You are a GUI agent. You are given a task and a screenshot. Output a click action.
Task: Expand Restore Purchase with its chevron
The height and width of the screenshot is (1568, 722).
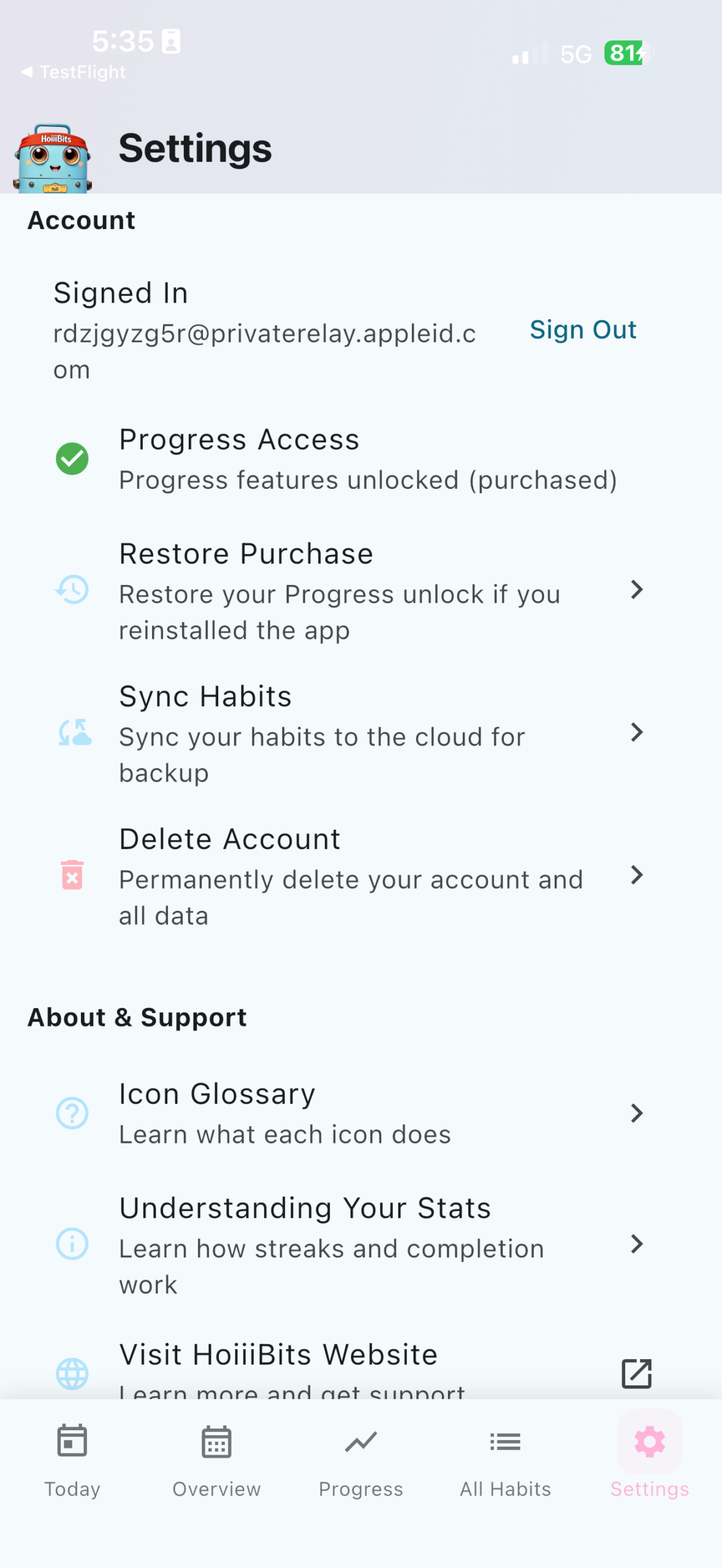point(636,590)
